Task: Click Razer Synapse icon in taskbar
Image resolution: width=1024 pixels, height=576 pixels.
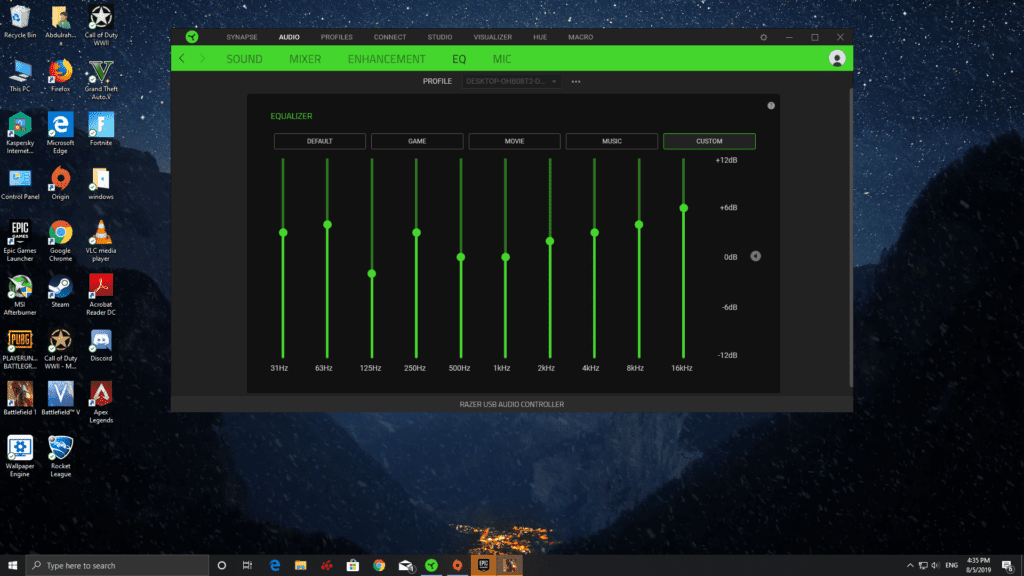Action: [x=431, y=566]
